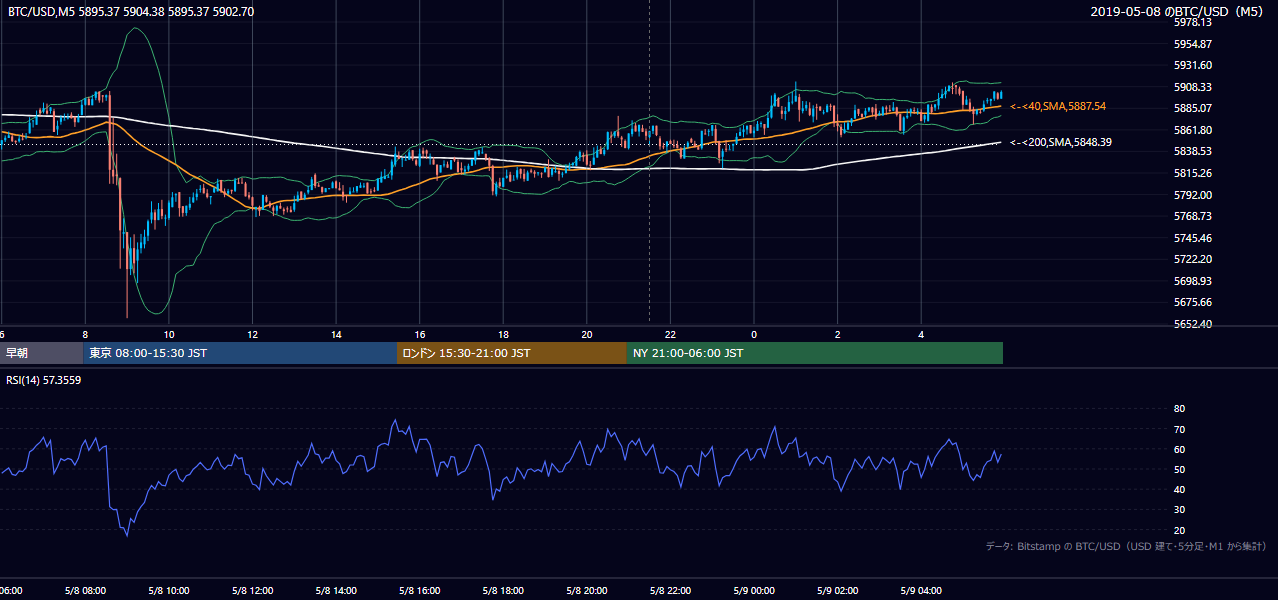Image resolution: width=1278 pixels, height=600 pixels.
Task: Select the 40 SMA label 5887.54
Action: click(x=1059, y=106)
